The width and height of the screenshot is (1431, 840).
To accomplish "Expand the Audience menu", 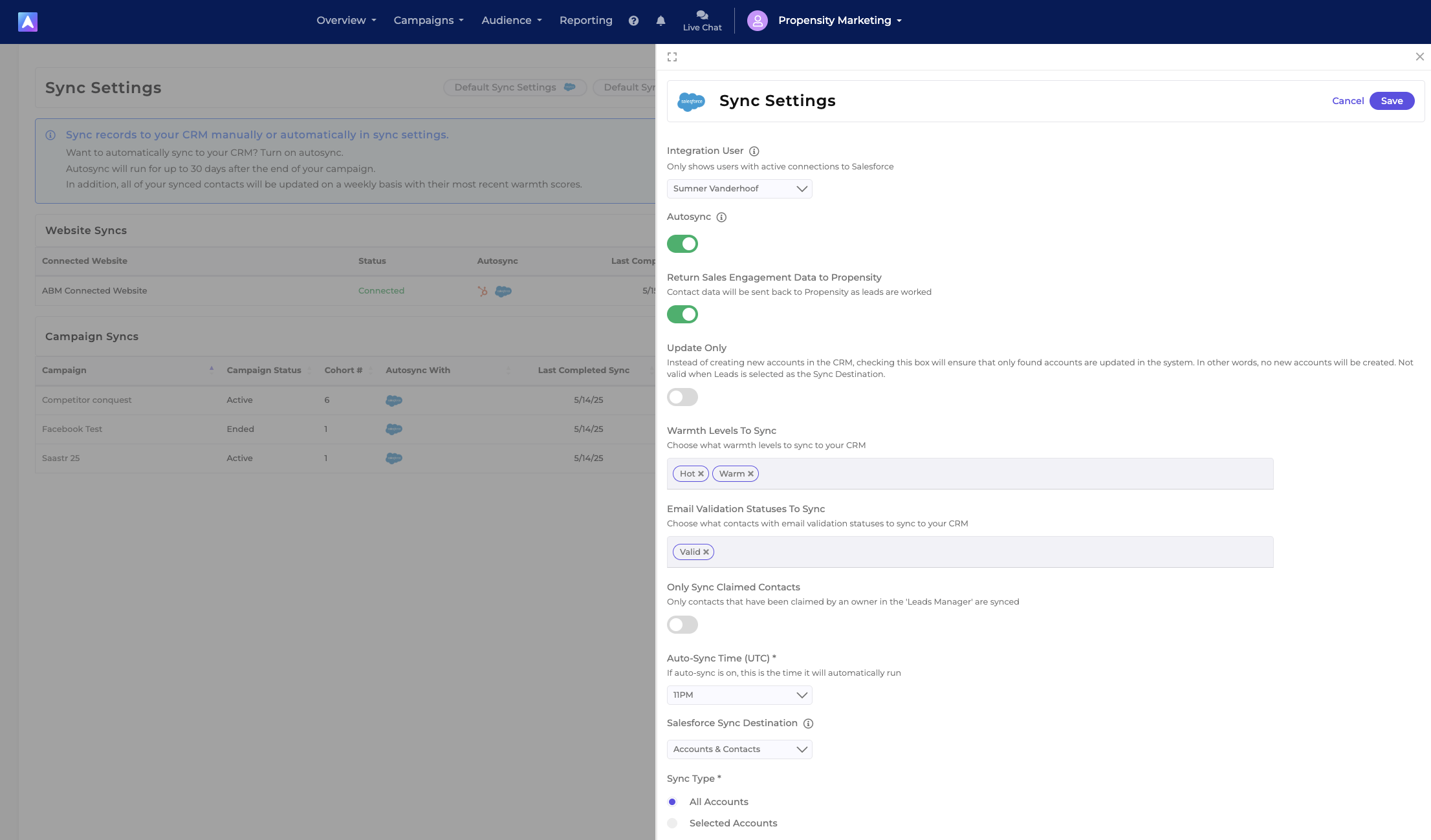I will point(511,21).
